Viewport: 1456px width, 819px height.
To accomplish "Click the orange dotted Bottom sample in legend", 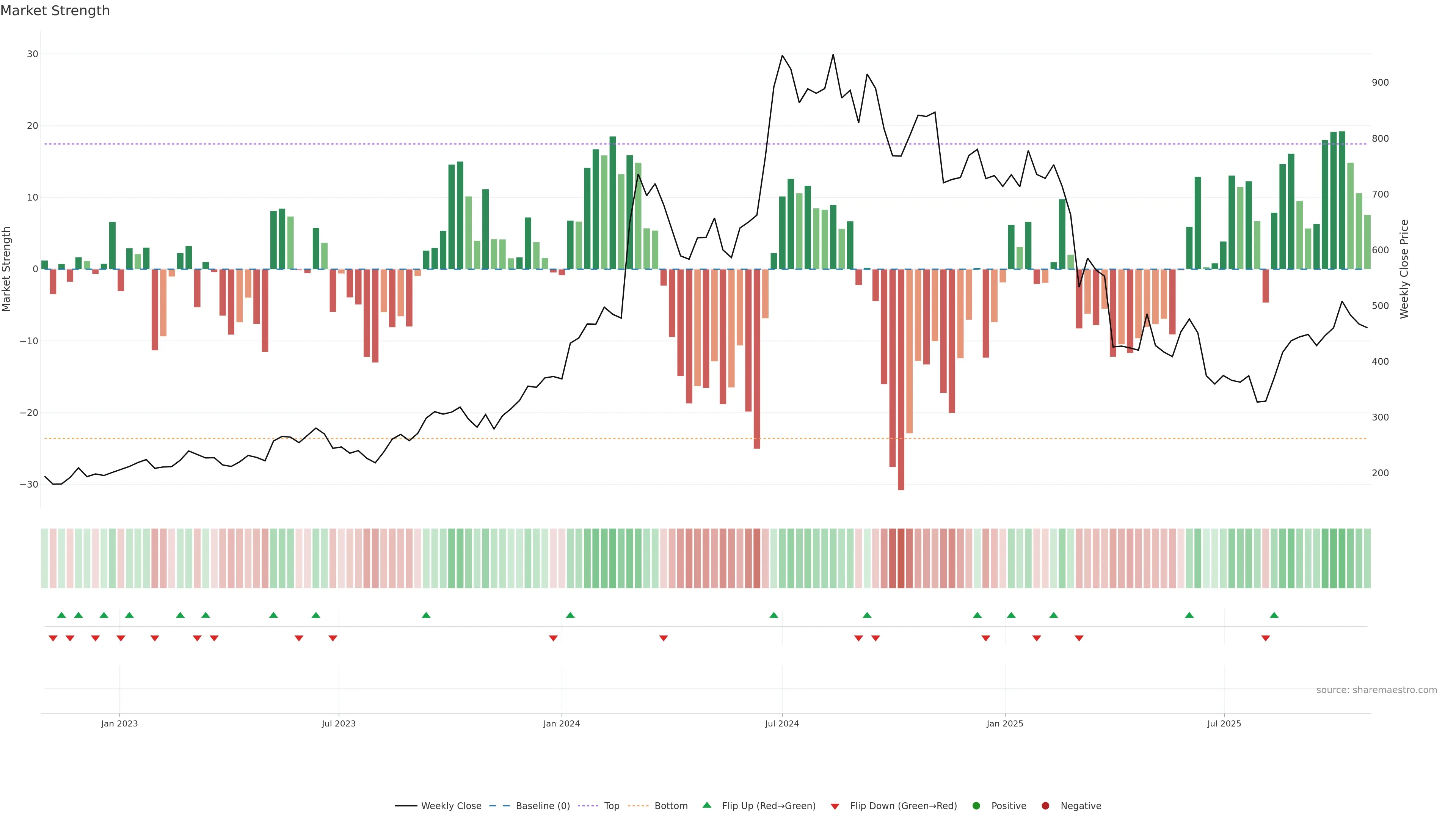I will point(638,806).
